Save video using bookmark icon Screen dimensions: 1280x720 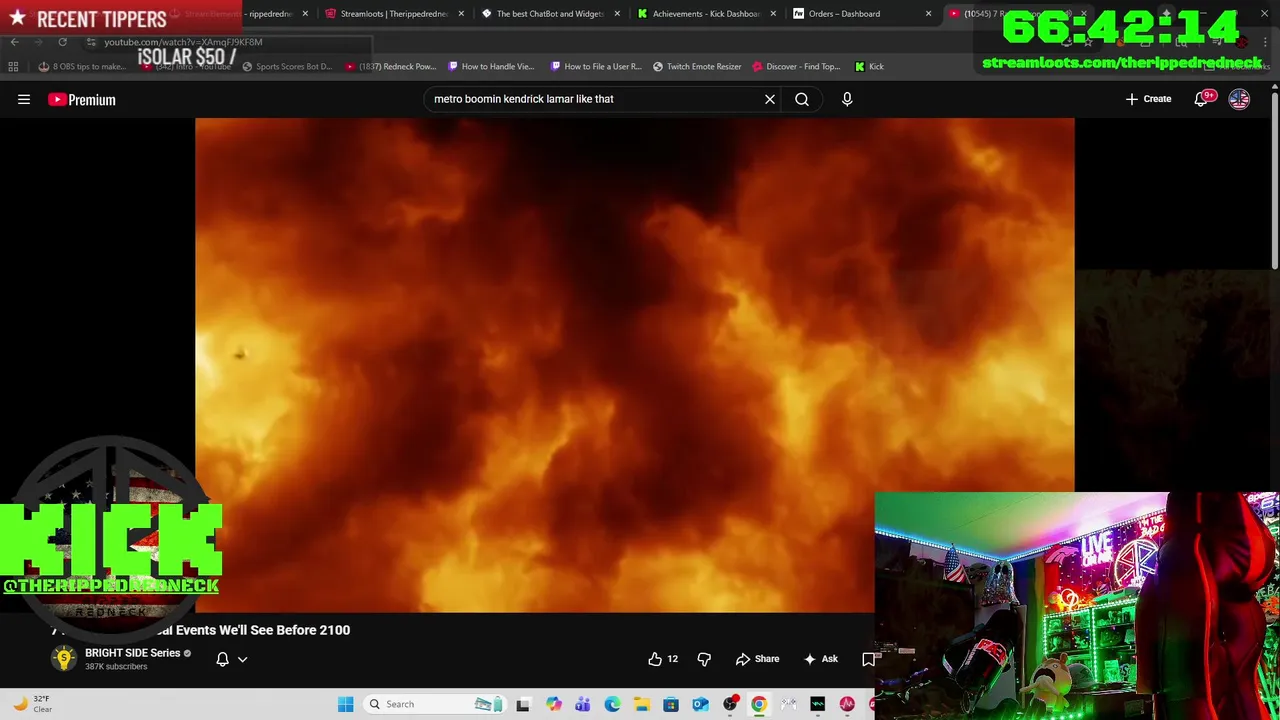868,659
